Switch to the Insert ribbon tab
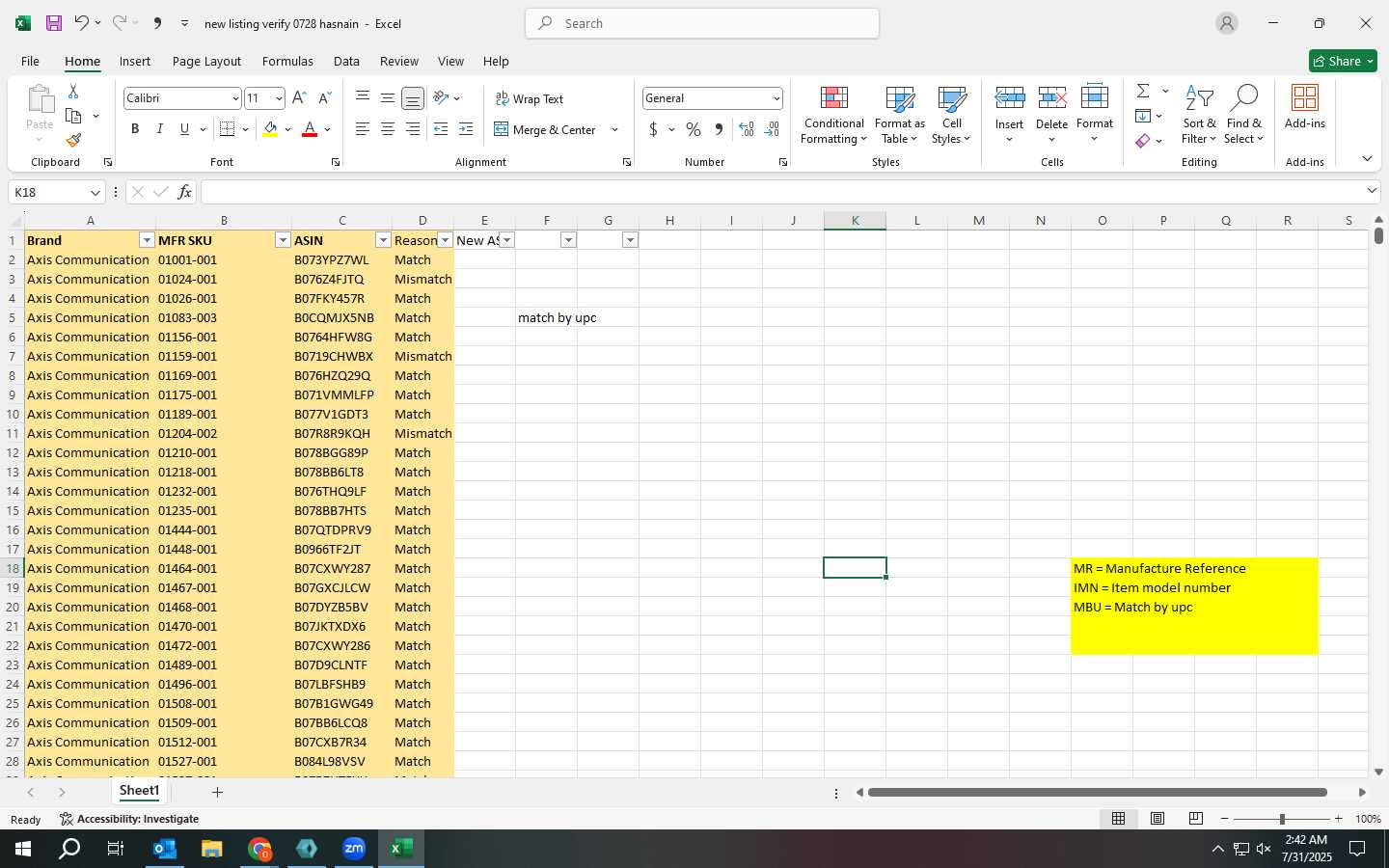The width and height of the screenshot is (1389, 868). pos(135,61)
